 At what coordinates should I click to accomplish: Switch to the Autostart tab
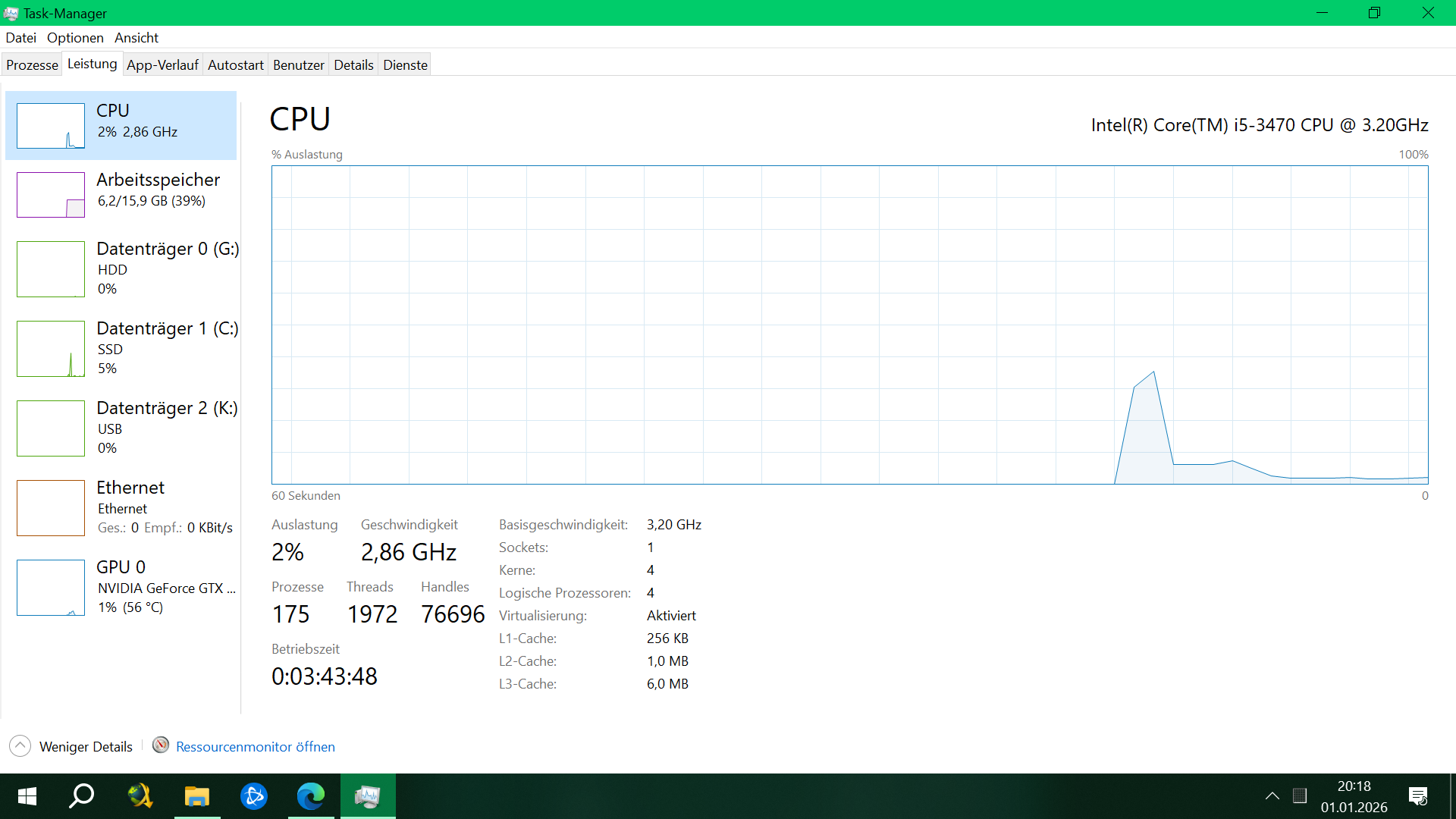click(236, 65)
